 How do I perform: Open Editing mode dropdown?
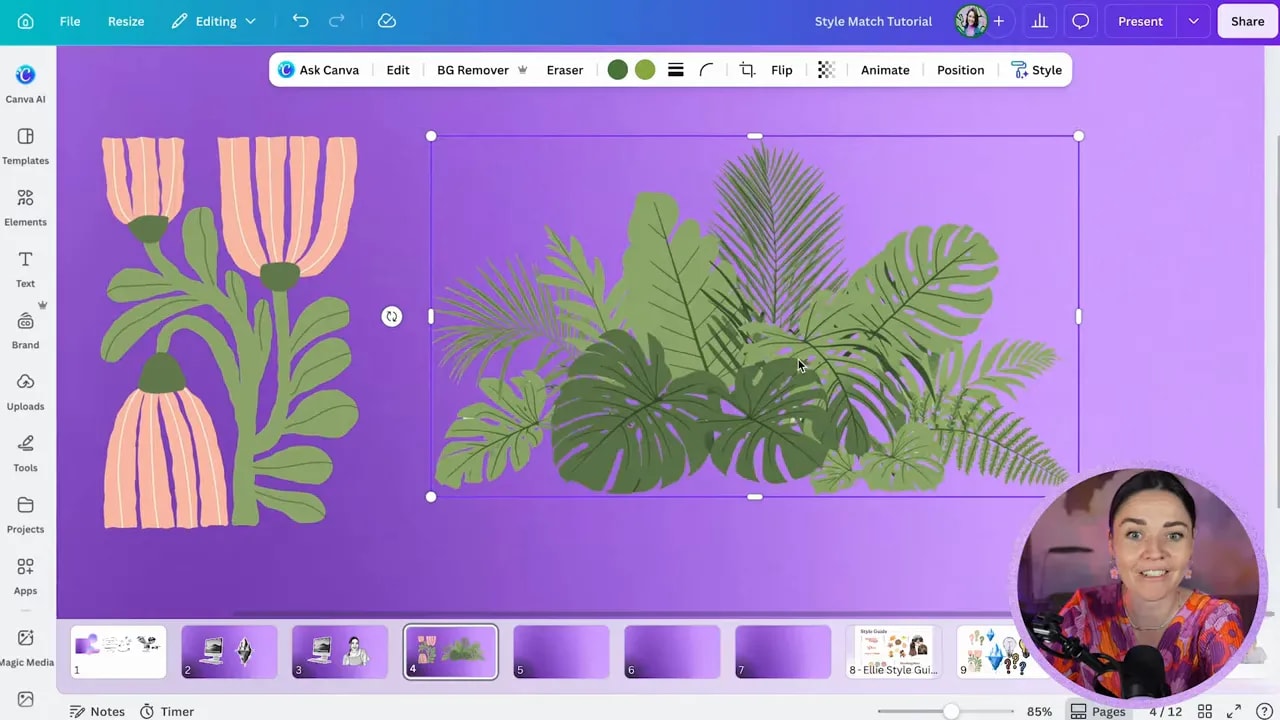pyautogui.click(x=213, y=21)
